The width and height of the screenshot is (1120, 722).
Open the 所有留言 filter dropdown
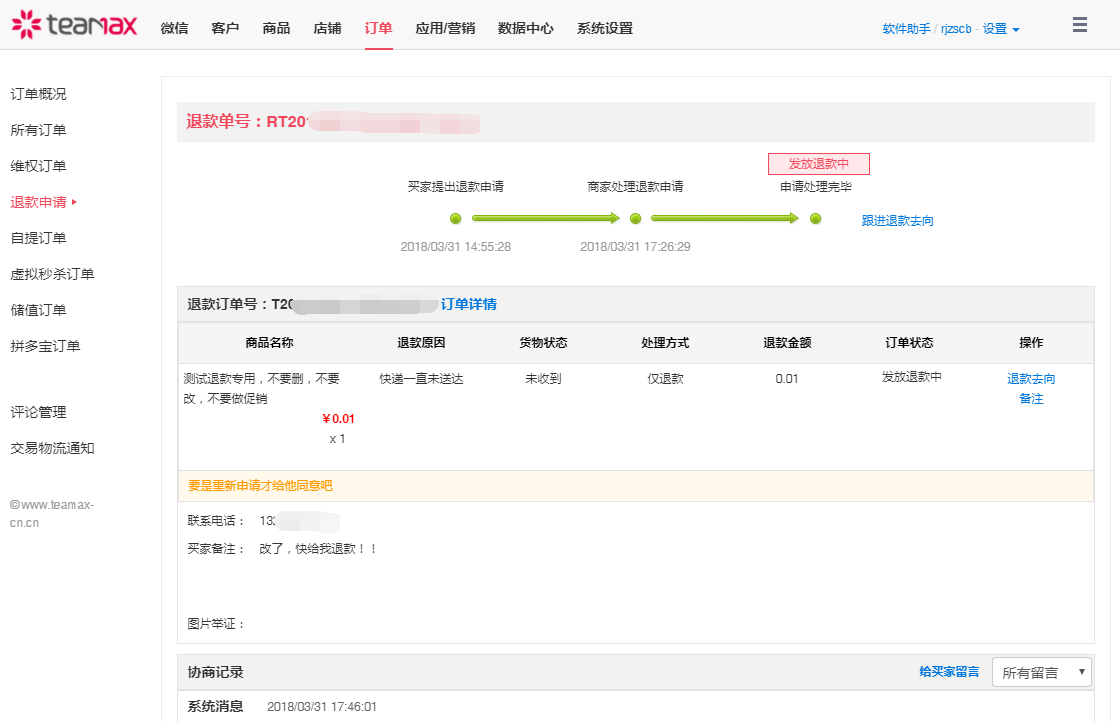pos(1041,672)
